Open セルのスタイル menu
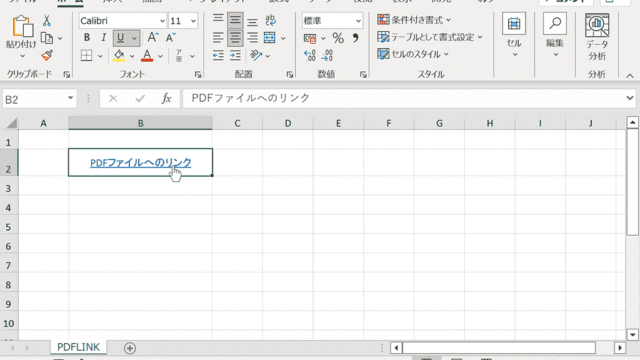The height and width of the screenshot is (360, 640). click(x=413, y=54)
